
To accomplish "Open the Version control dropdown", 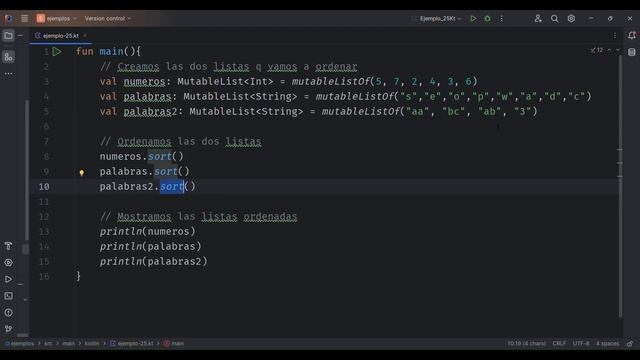I will [108, 18].
